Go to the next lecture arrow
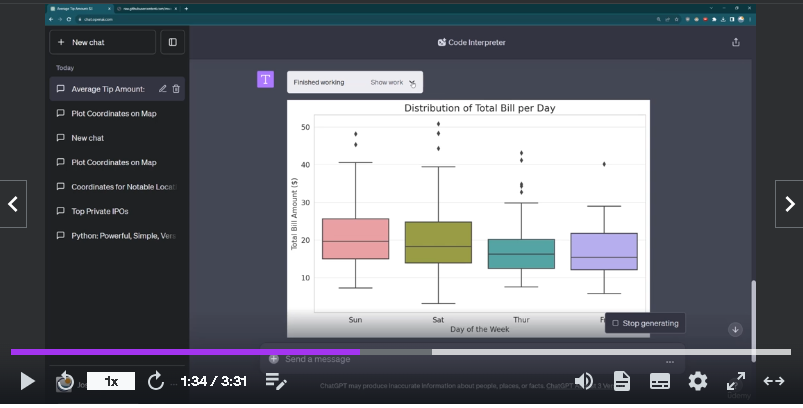 789,204
